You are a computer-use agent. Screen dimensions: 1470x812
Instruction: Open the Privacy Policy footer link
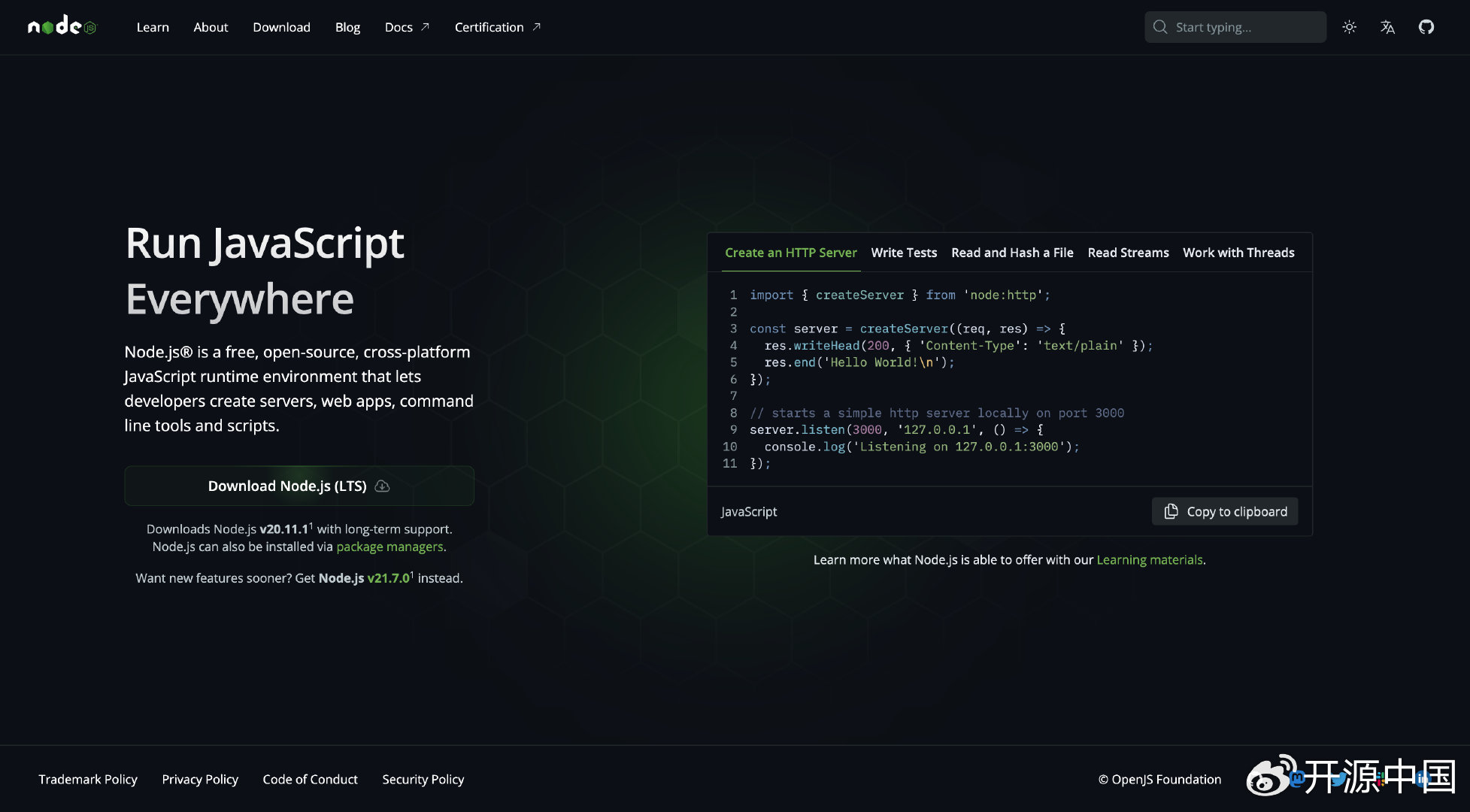(x=200, y=780)
